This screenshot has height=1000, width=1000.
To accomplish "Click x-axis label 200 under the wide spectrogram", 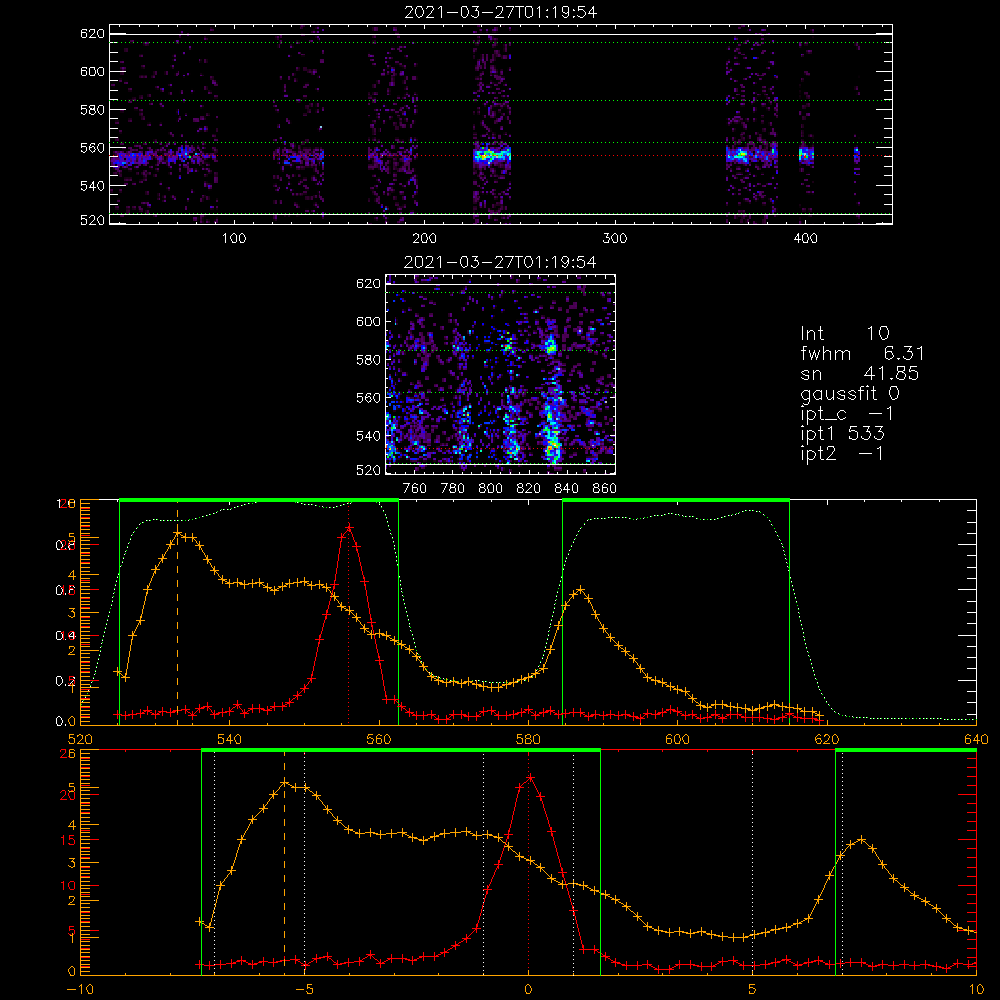I will click(x=424, y=239).
